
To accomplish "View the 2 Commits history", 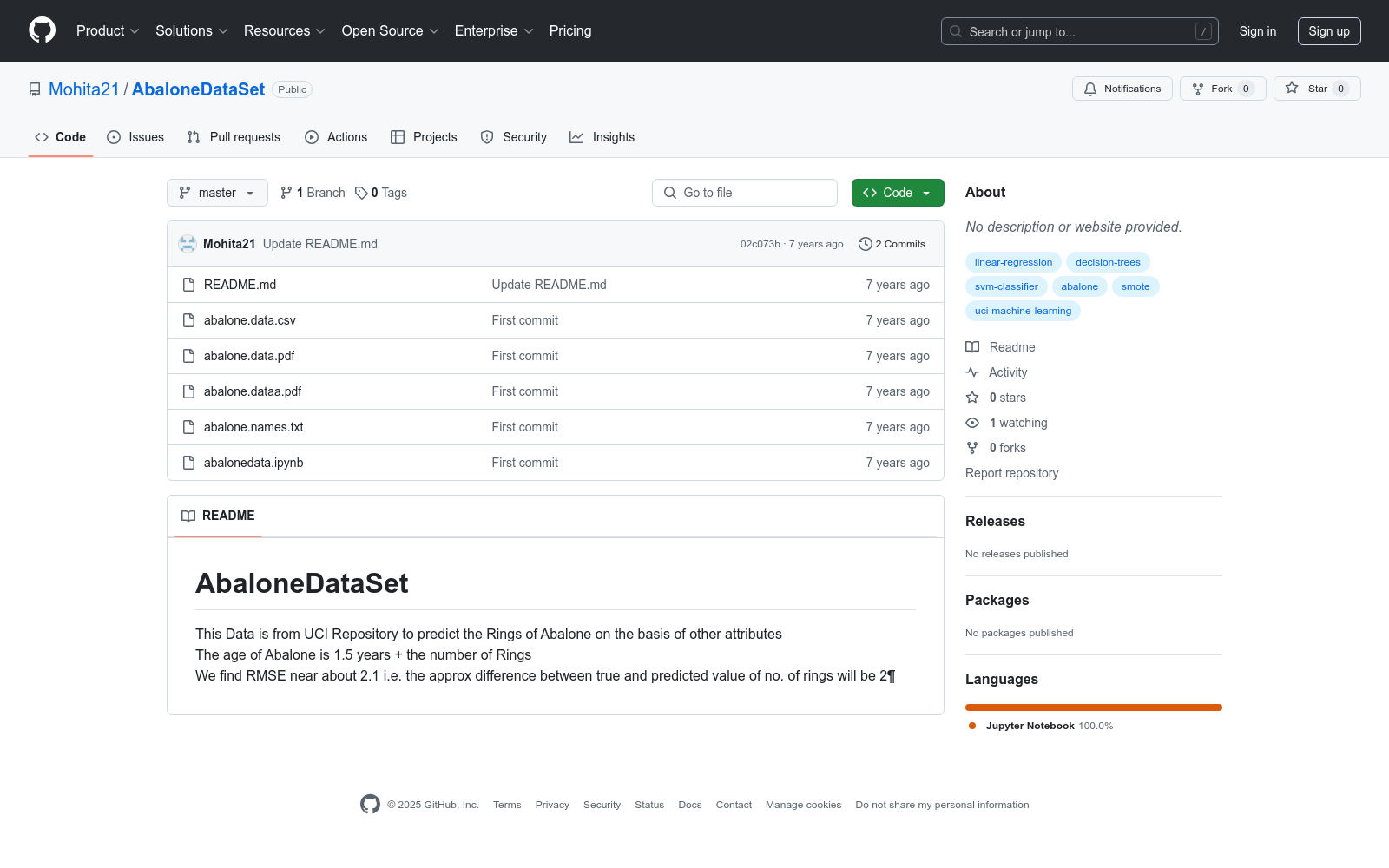I will 892,244.
